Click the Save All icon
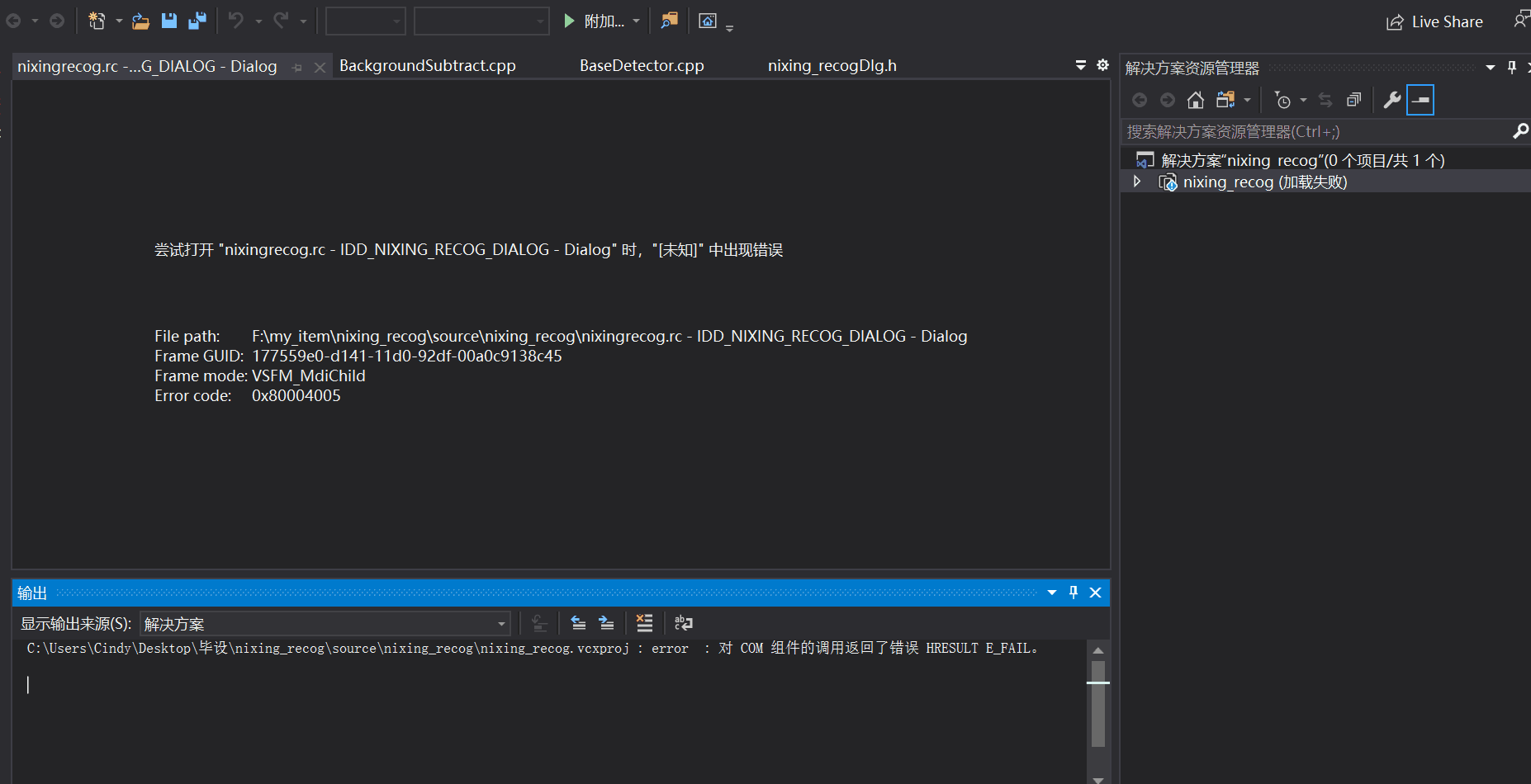Viewport: 1531px width, 784px height. point(197,21)
